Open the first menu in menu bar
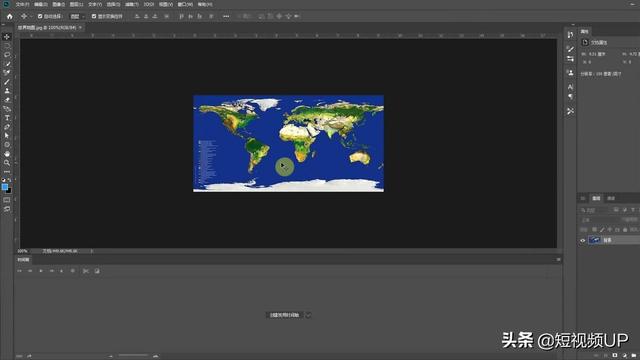640x360 pixels. [22, 4]
